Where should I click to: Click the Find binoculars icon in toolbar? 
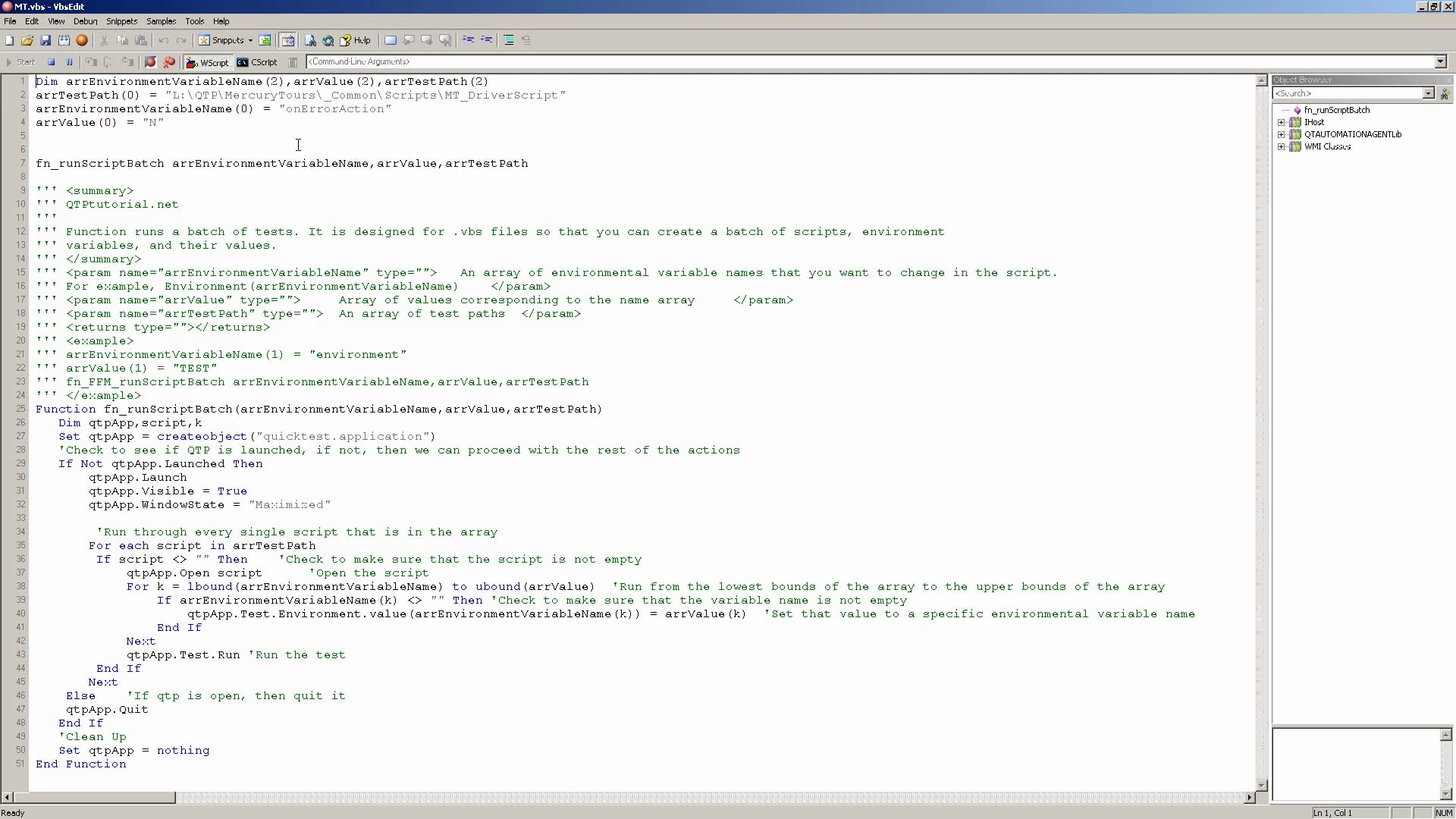pos(310,40)
